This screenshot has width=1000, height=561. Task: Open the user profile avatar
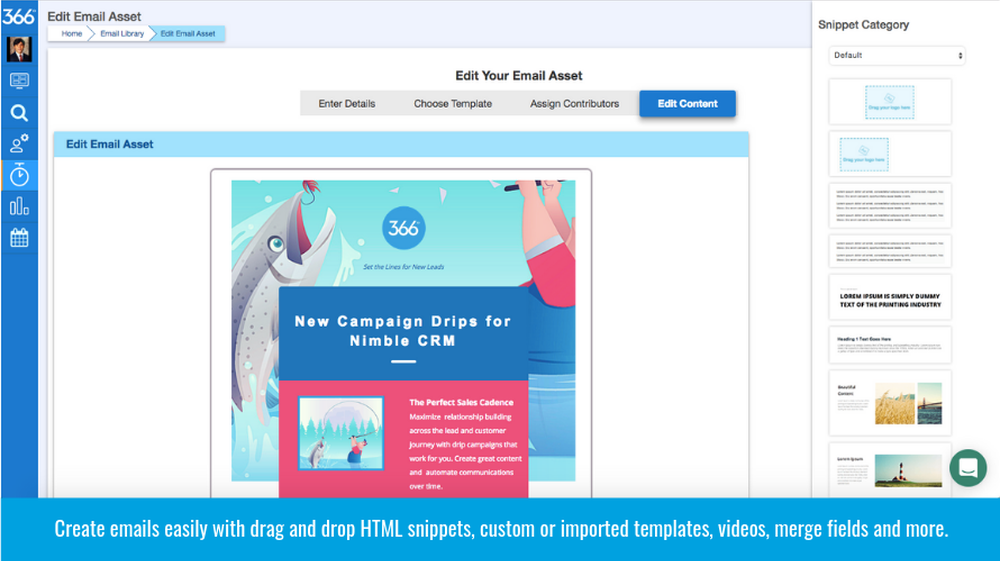click(19, 49)
